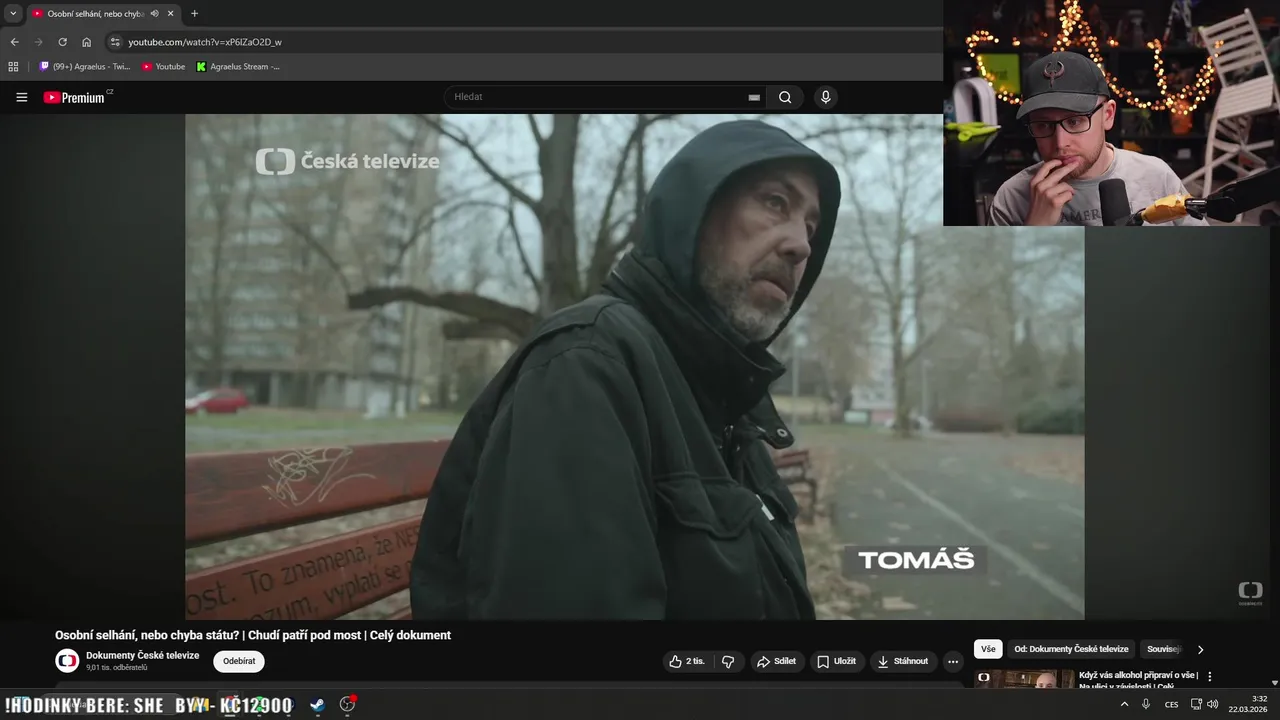1280x720 pixels.
Task: Open Dokumenty České televize channel name
Action: point(142,655)
